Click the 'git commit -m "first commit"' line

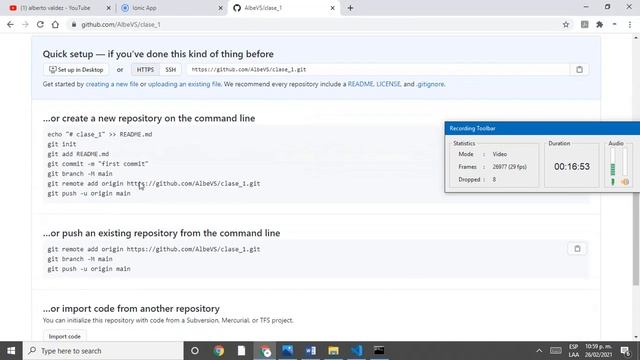click(98, 164)
